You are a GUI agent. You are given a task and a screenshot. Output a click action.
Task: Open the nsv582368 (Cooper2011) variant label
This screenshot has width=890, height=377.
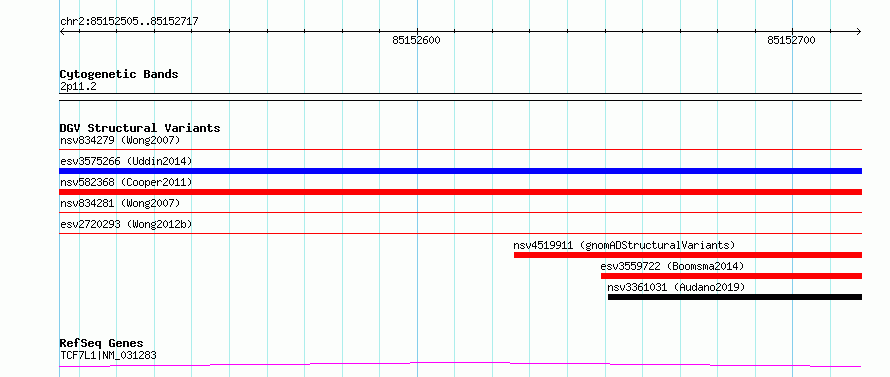pyautogui.click(x=126, y=182)
